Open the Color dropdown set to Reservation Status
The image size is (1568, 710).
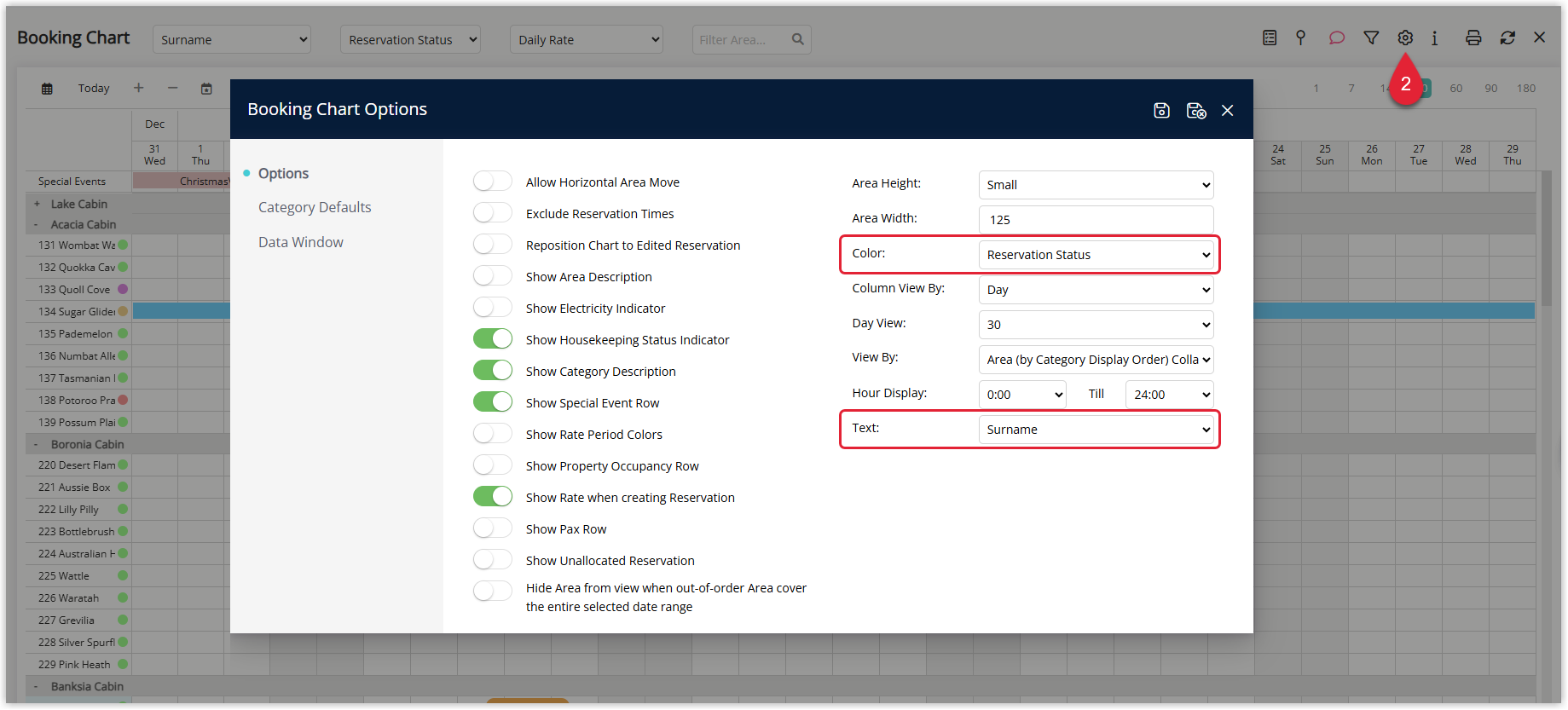tap(1096, 255)
